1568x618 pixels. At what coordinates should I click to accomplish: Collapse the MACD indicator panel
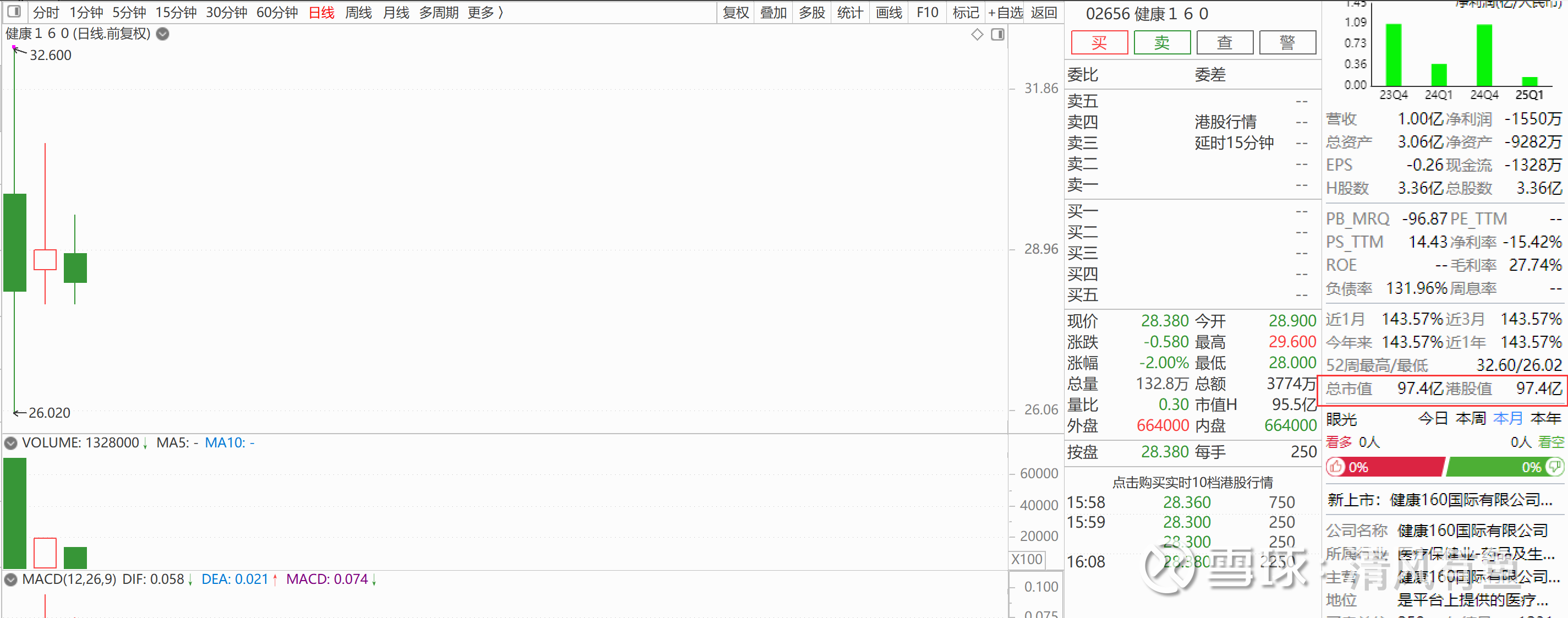point(10,579)
